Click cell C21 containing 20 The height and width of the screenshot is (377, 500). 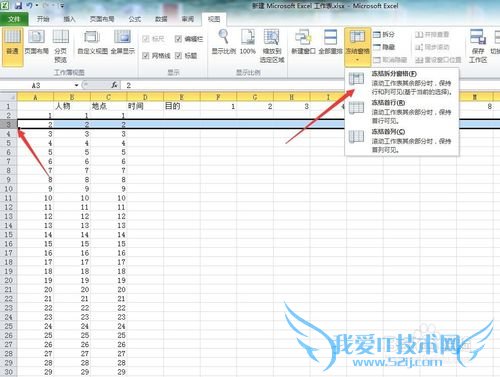click(x=109, y=290)
